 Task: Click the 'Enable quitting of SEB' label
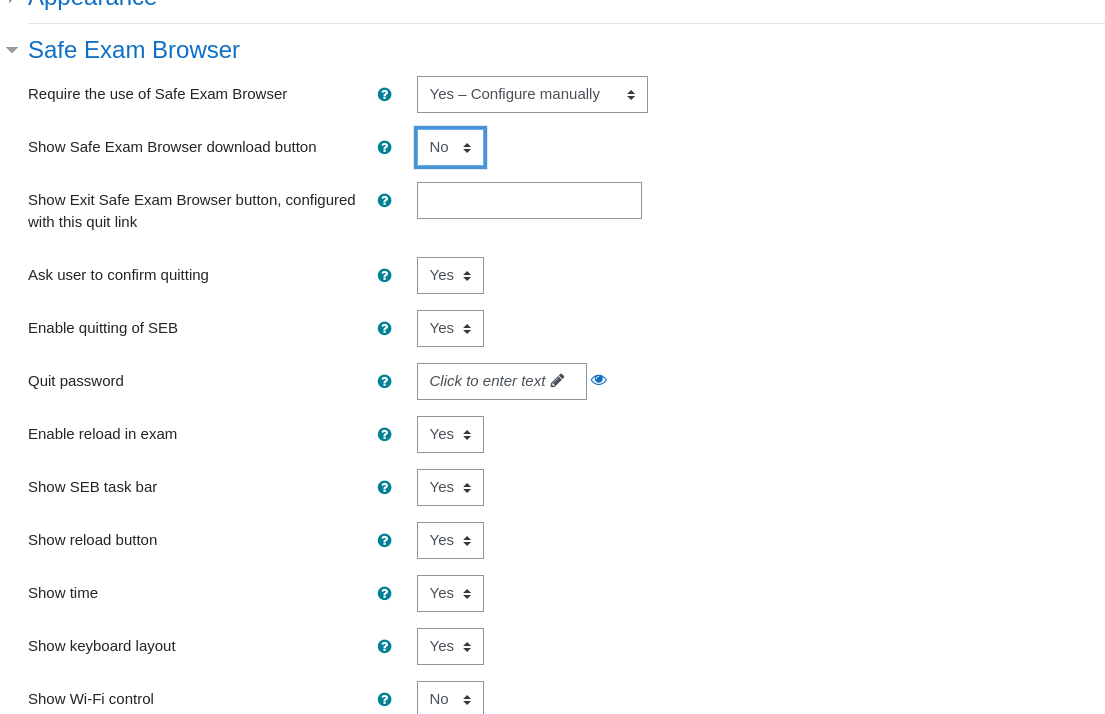[103, 328]
